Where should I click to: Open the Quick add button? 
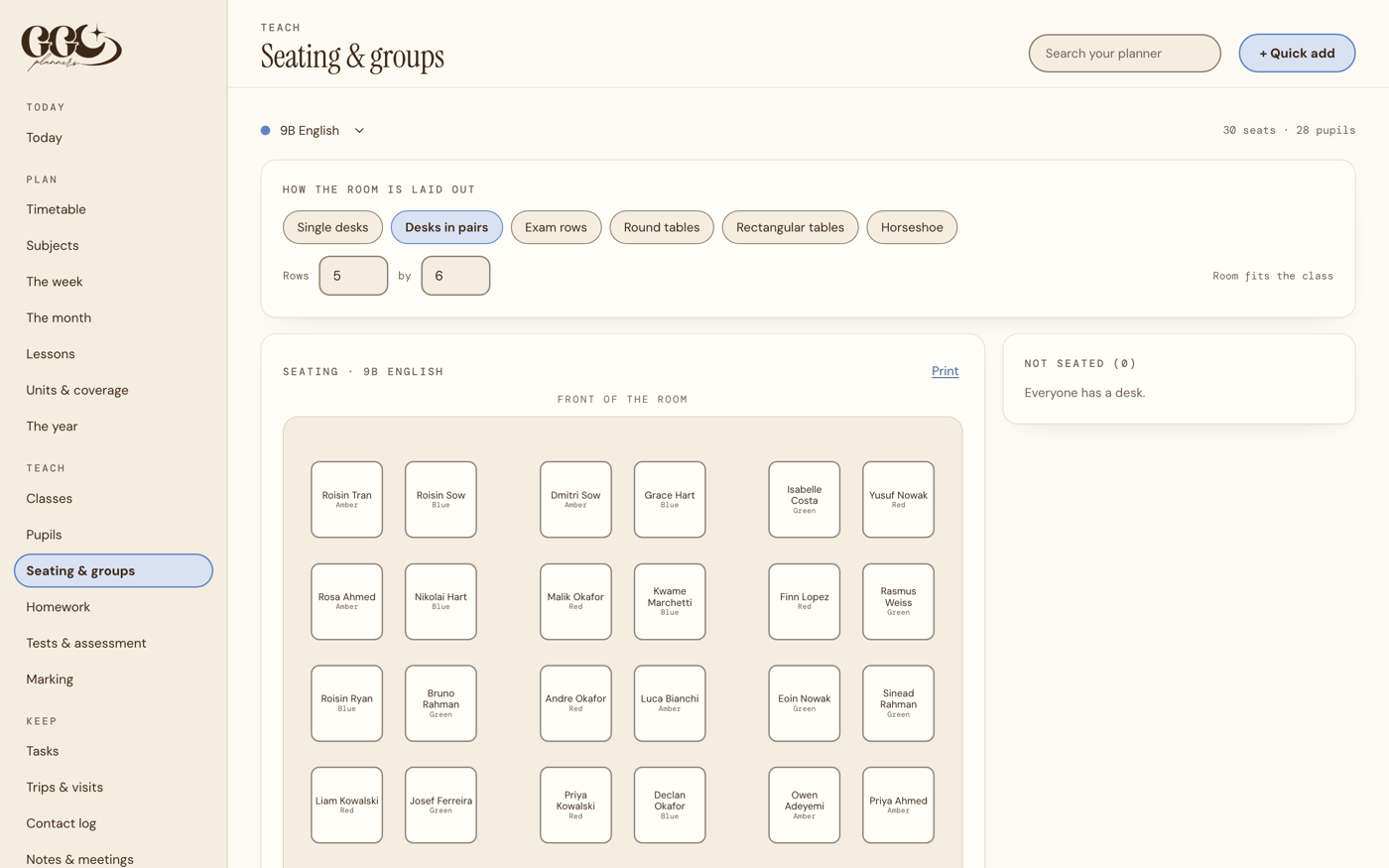(1297, 54)
